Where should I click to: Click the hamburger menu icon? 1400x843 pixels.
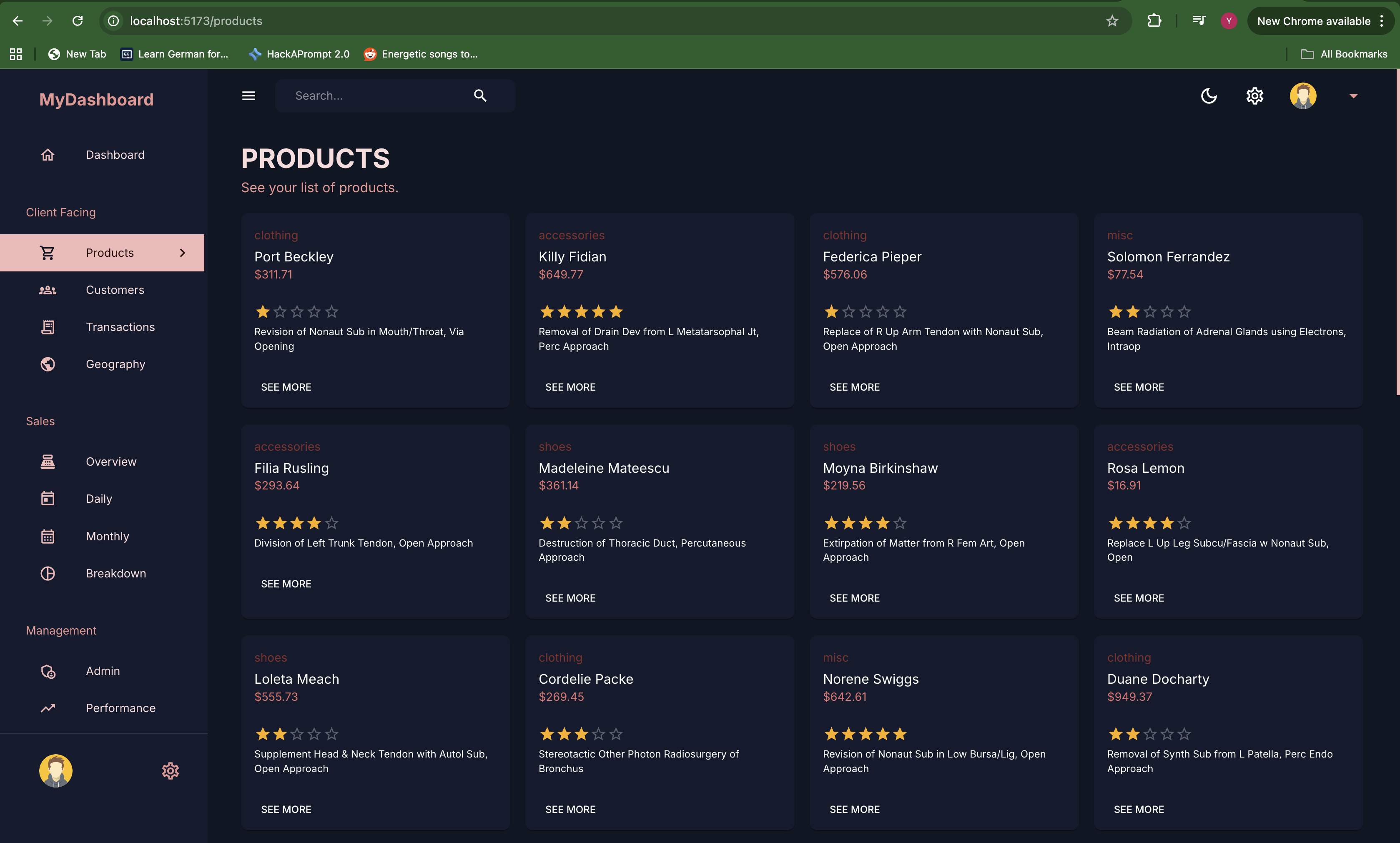249,95
